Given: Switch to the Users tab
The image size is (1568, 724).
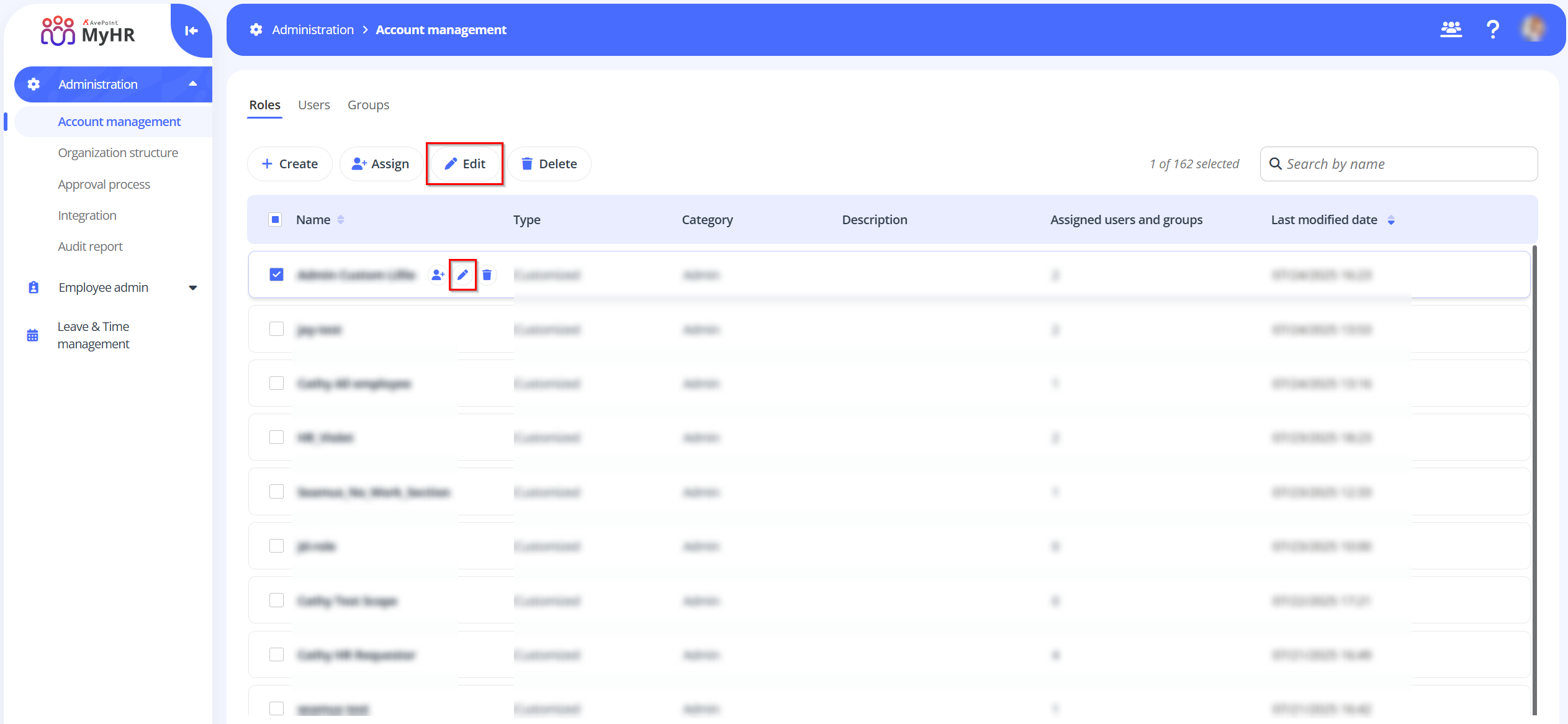Looking at the screenshot, I should pyautogui.click(x=313, y=105).
